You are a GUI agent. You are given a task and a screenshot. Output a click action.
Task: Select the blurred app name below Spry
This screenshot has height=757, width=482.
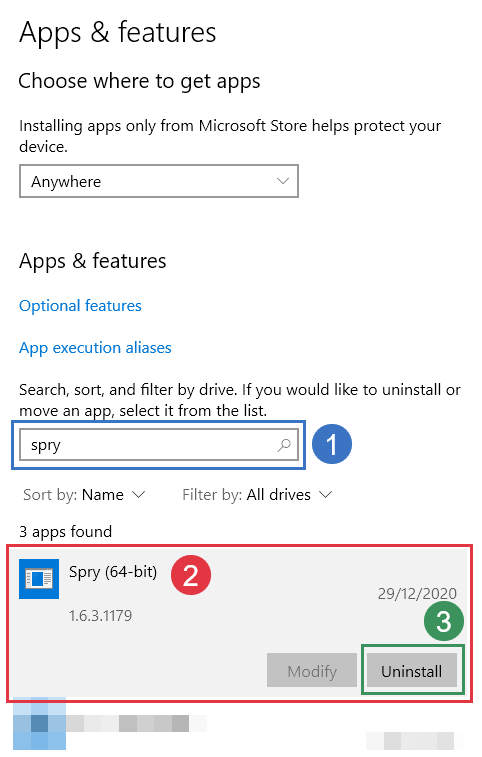(137, 723)
